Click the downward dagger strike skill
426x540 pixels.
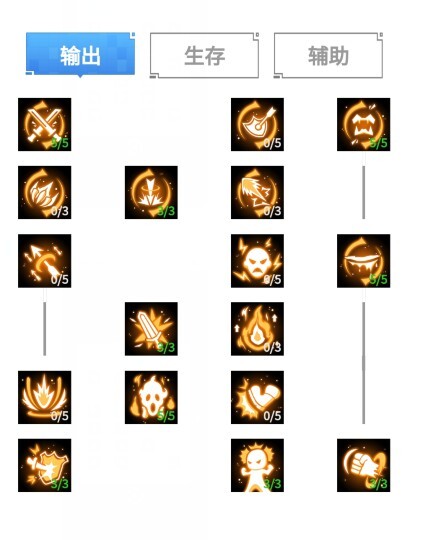pos(151,192)
